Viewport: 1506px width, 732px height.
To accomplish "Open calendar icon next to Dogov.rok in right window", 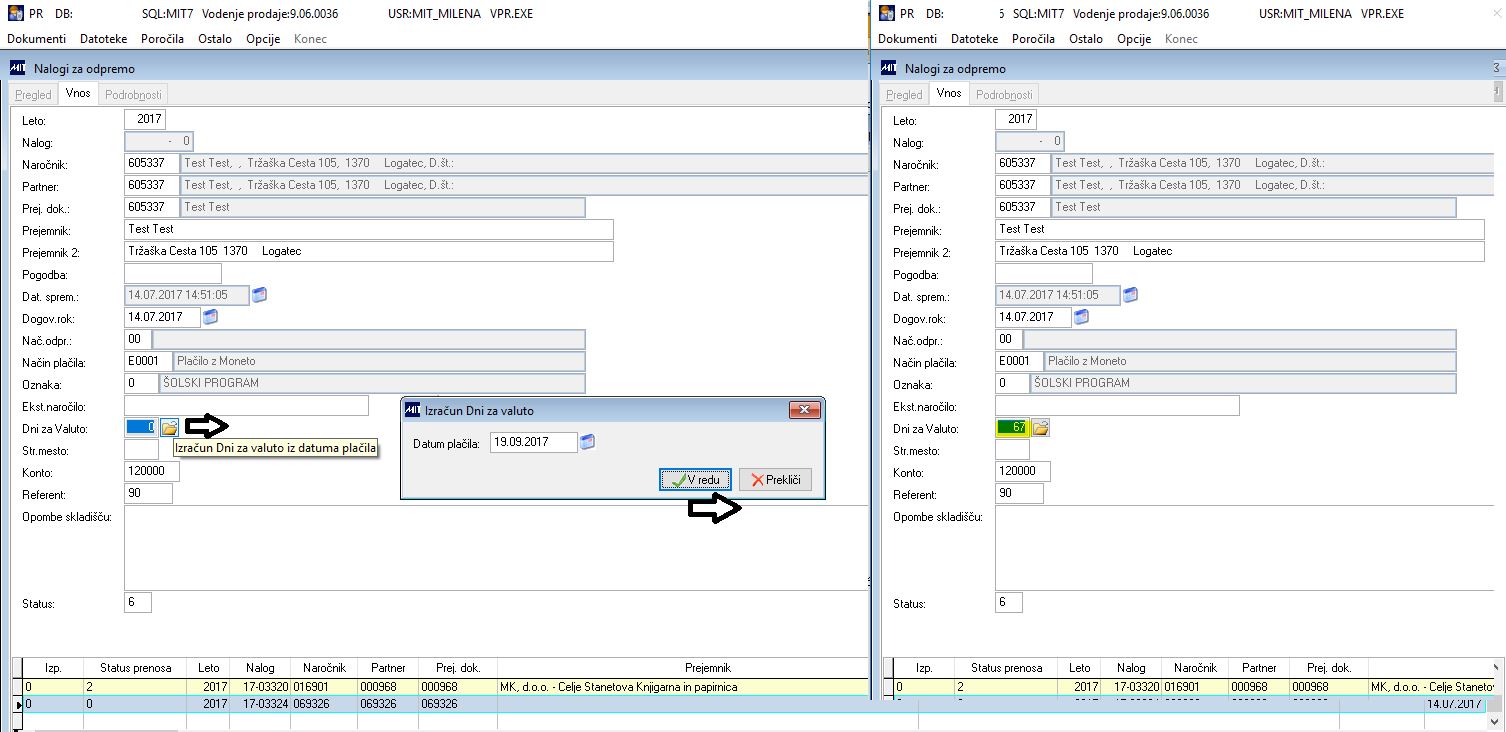I will [1081, 317].
